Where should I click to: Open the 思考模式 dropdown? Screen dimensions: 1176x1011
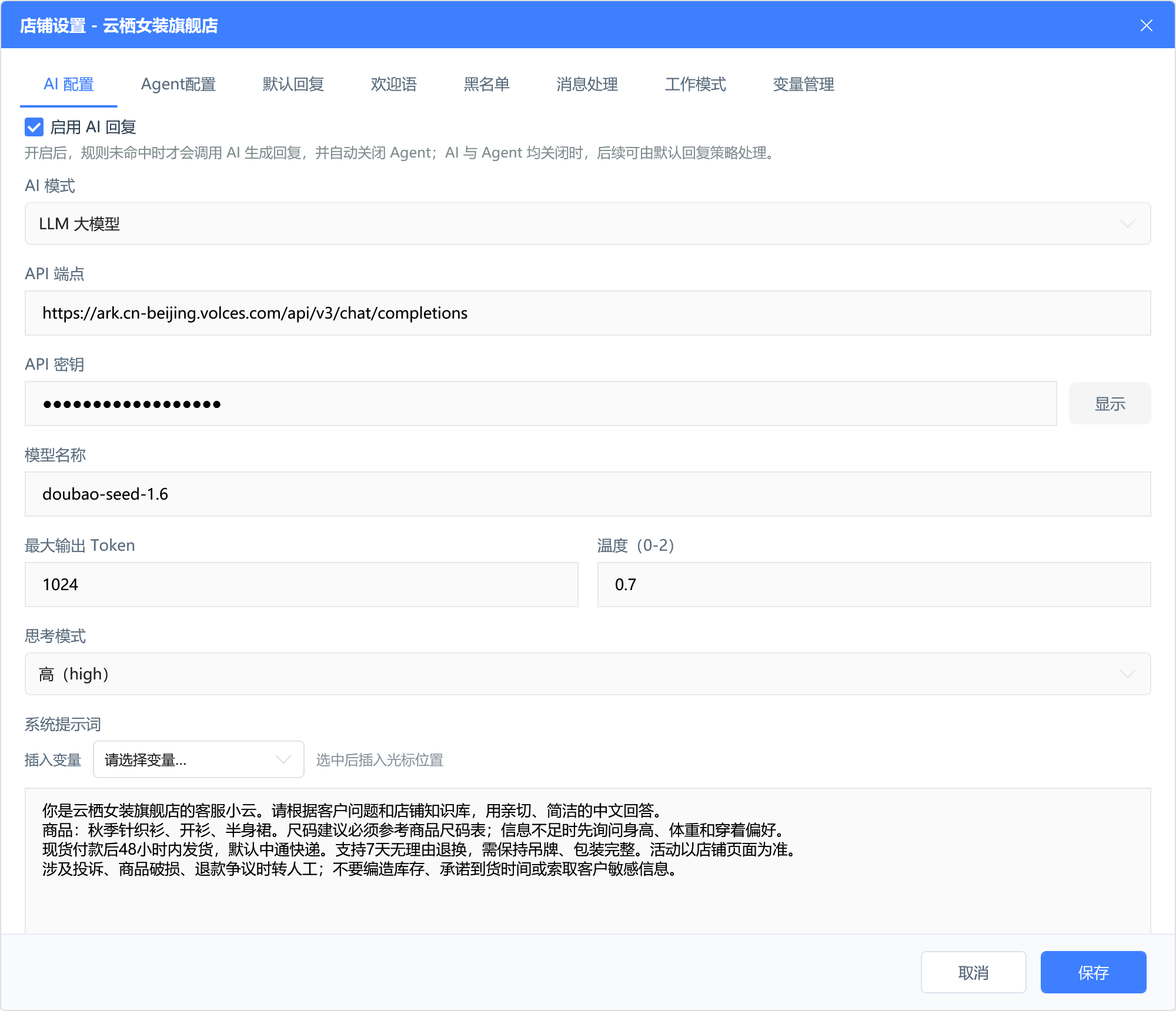(587, 674)
